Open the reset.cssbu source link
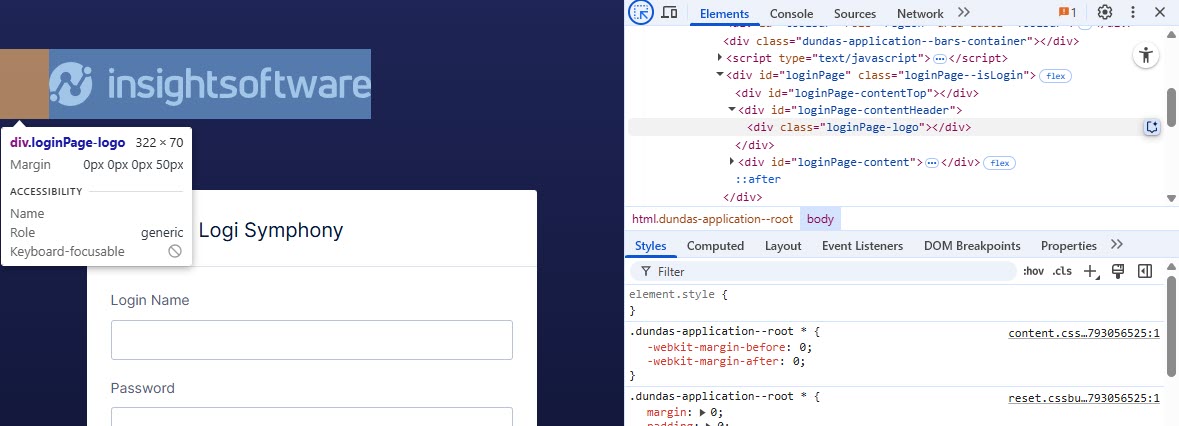The height and width of the screenshot is (426, 1179). 1084,399
